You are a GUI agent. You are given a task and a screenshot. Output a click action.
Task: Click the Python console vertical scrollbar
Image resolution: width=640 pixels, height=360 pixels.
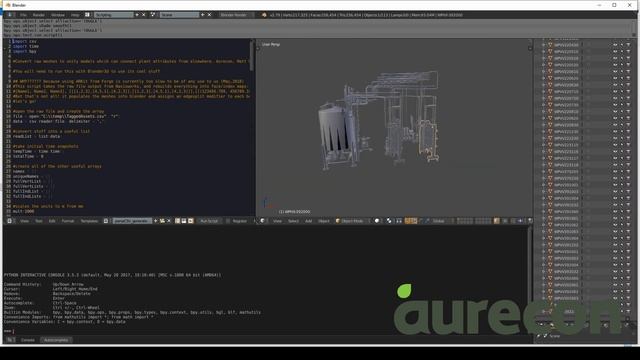coord(530,280)
